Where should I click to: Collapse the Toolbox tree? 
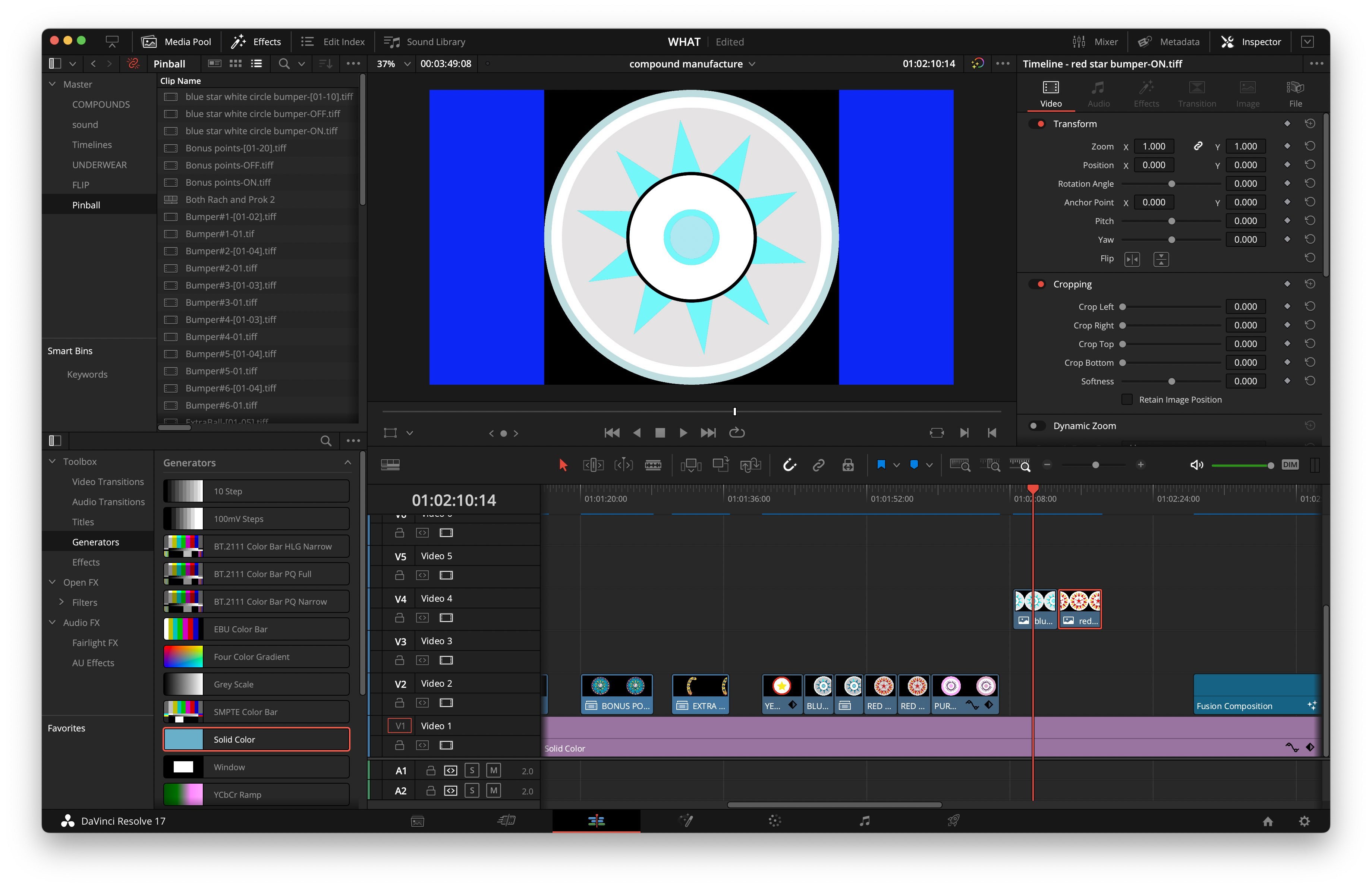[53, 462]
